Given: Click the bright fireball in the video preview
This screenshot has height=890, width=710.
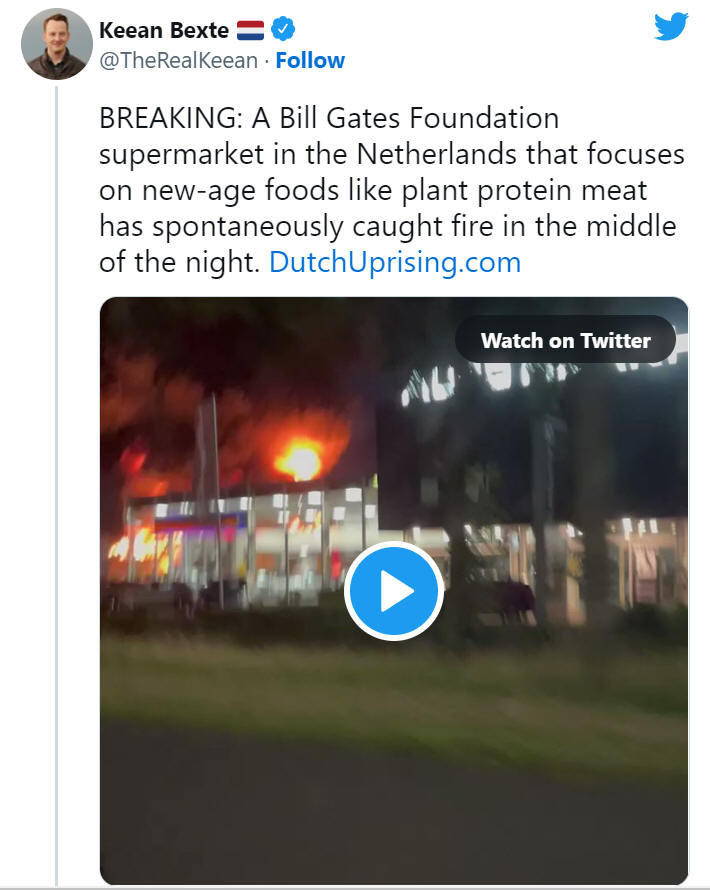Looking at the screenshot, I should [x=299, y=460].
